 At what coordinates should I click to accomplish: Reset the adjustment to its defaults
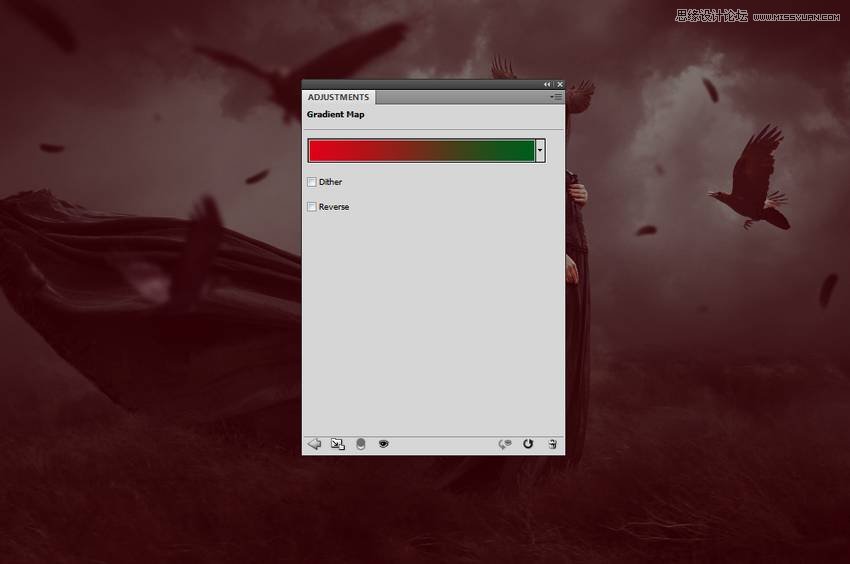(528, 444)
